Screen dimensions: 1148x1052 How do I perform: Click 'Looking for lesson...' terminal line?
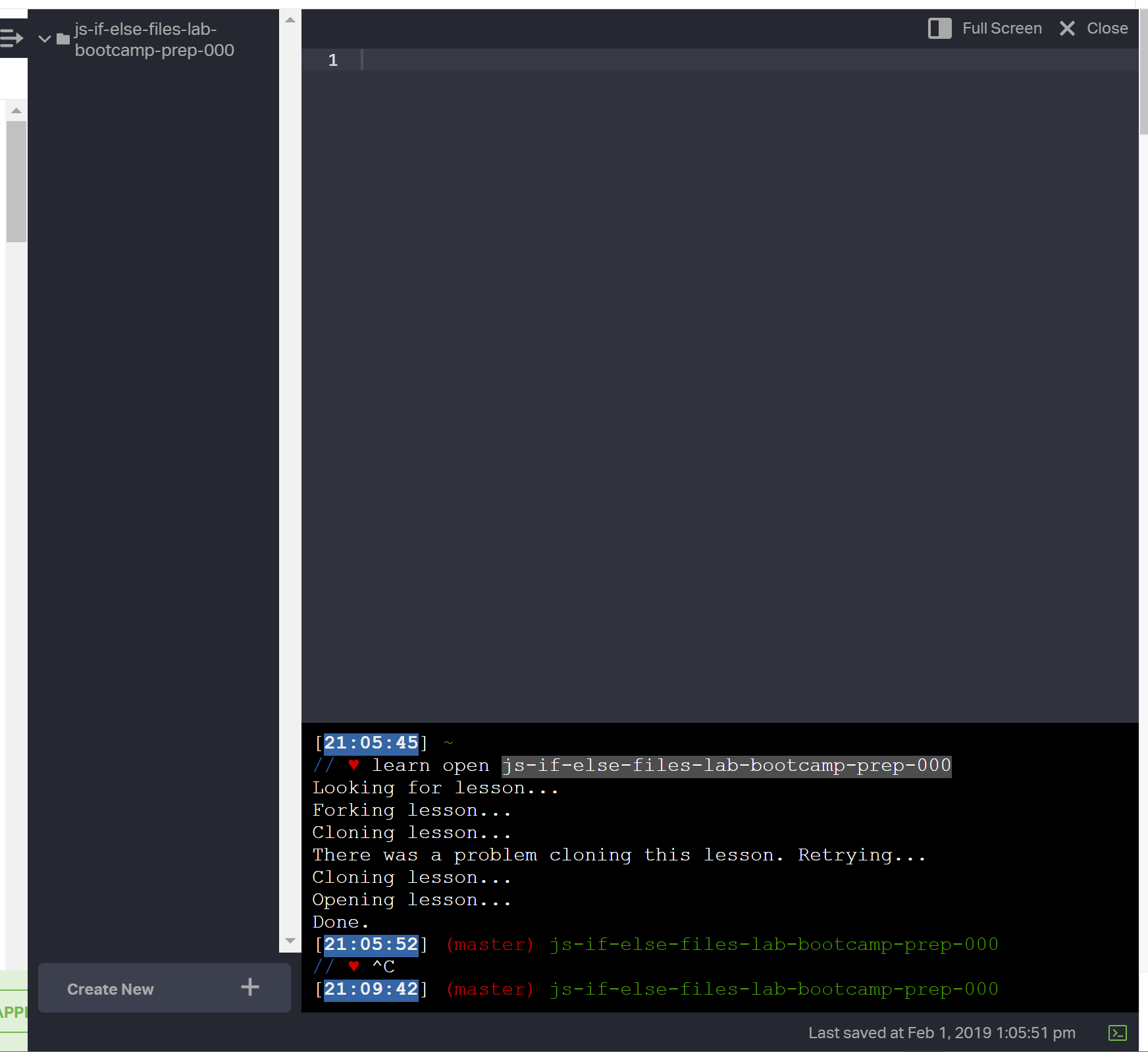[x=435, y=788]
